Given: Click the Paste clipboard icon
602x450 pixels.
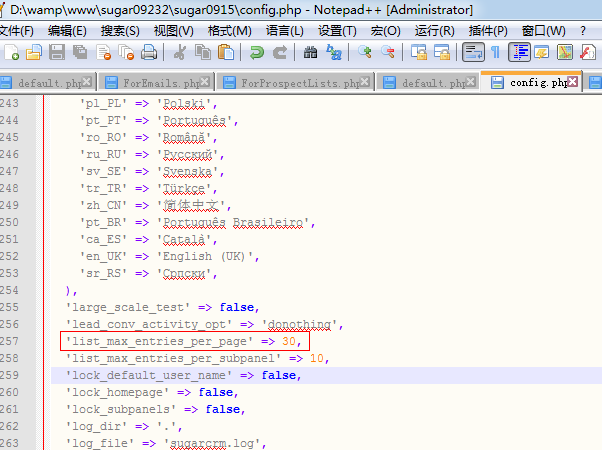Looking at the screenshot, I should coord(226,52).
